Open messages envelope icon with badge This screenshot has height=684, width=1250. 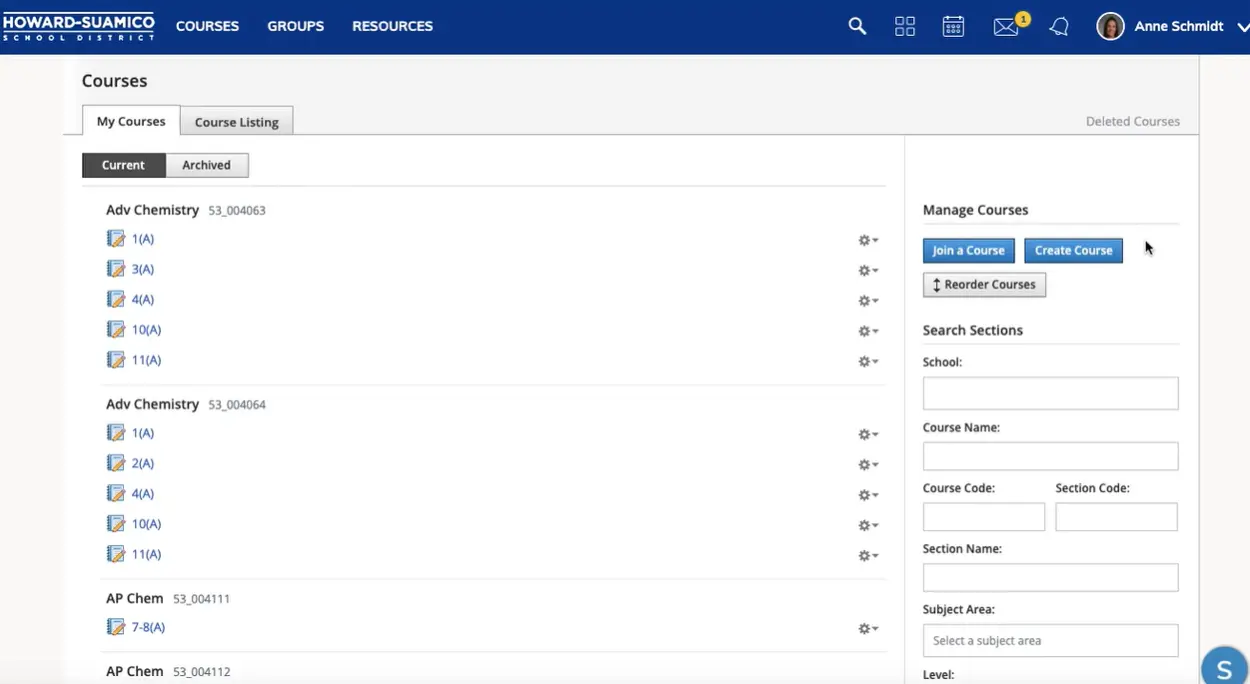(1006, 27)
